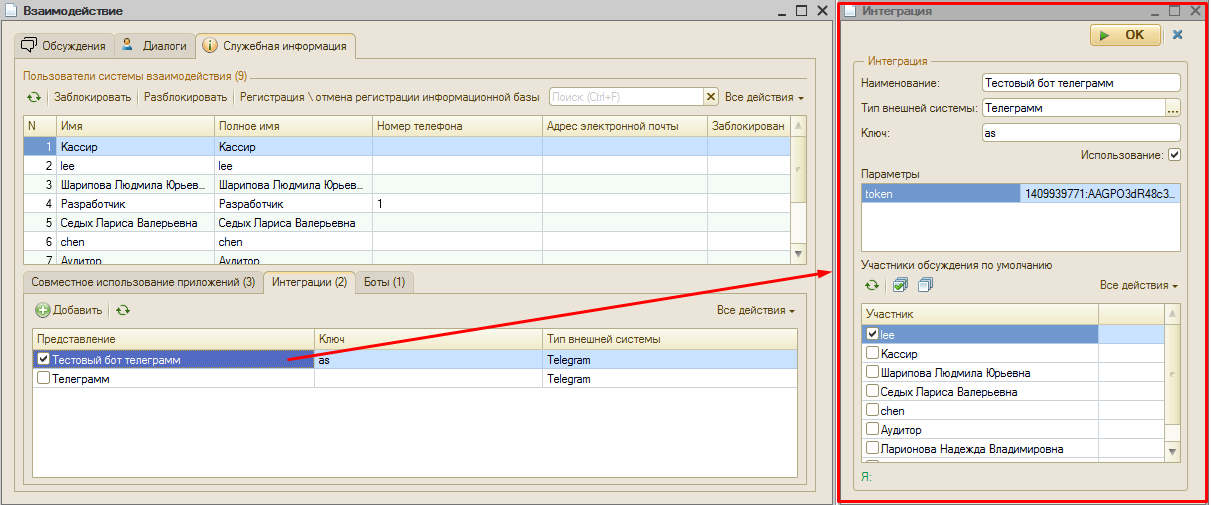This screenshot has width=1211, height=505.
Task: Select user row 6 chen
Action: pyautogui.click(x=407, y=241)
